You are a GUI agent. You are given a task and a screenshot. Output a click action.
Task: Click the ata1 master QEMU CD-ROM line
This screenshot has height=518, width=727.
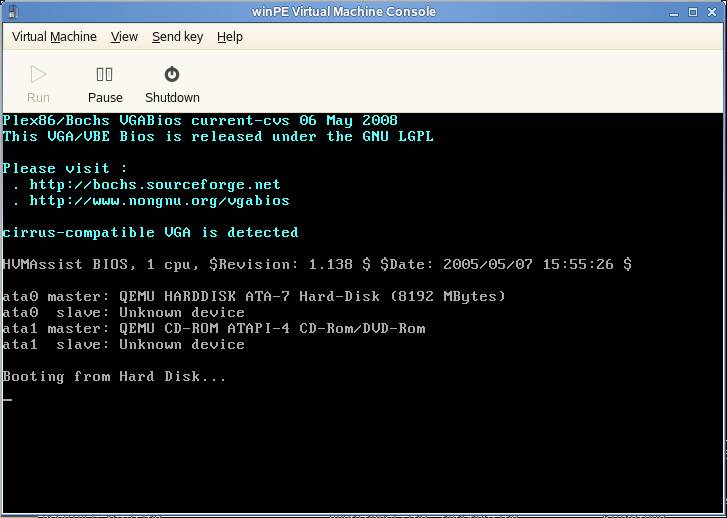click(214, 329)
